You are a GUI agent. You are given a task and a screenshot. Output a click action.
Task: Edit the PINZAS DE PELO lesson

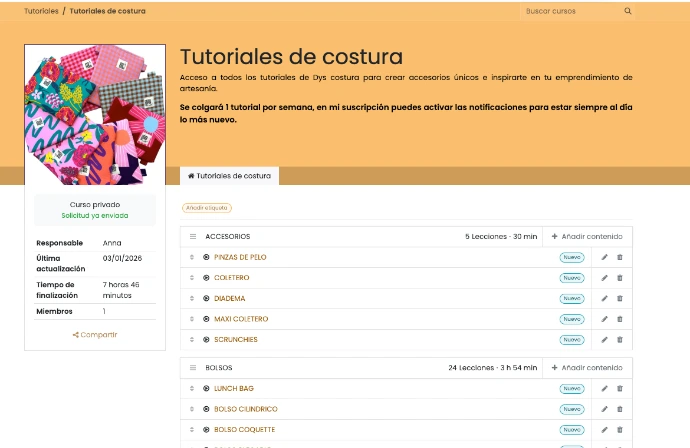click(604, 257)
